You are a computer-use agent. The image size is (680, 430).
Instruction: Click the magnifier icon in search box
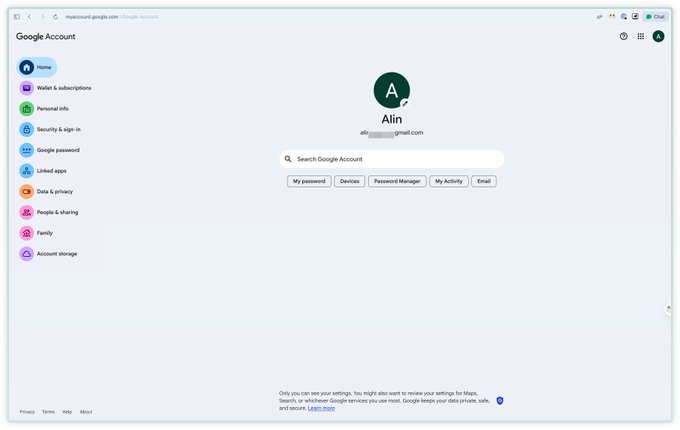click(288, 159)
